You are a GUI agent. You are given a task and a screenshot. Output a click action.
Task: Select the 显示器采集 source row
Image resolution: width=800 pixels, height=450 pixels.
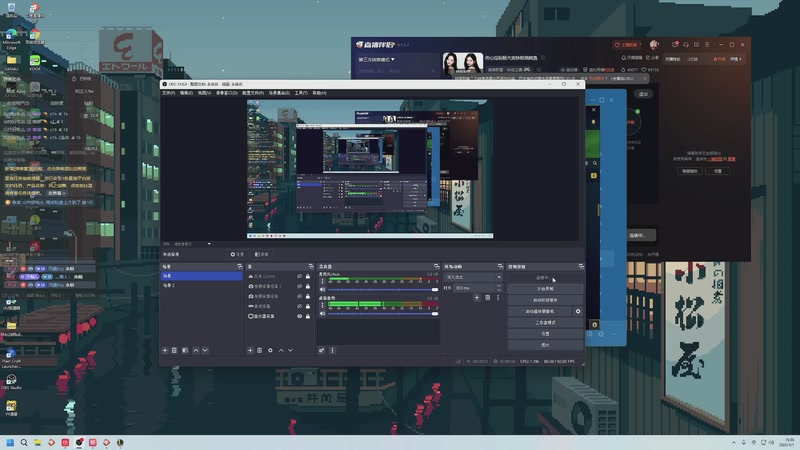pyautogui.click(x=280, y=316)
